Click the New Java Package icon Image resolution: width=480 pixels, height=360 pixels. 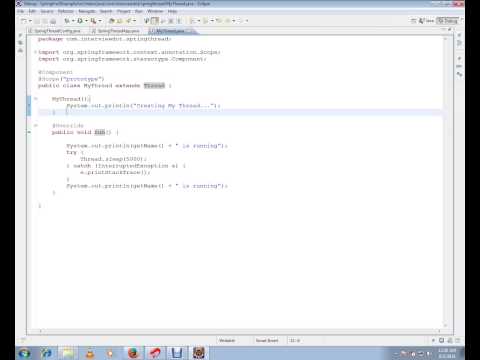(x=112, y=21)
